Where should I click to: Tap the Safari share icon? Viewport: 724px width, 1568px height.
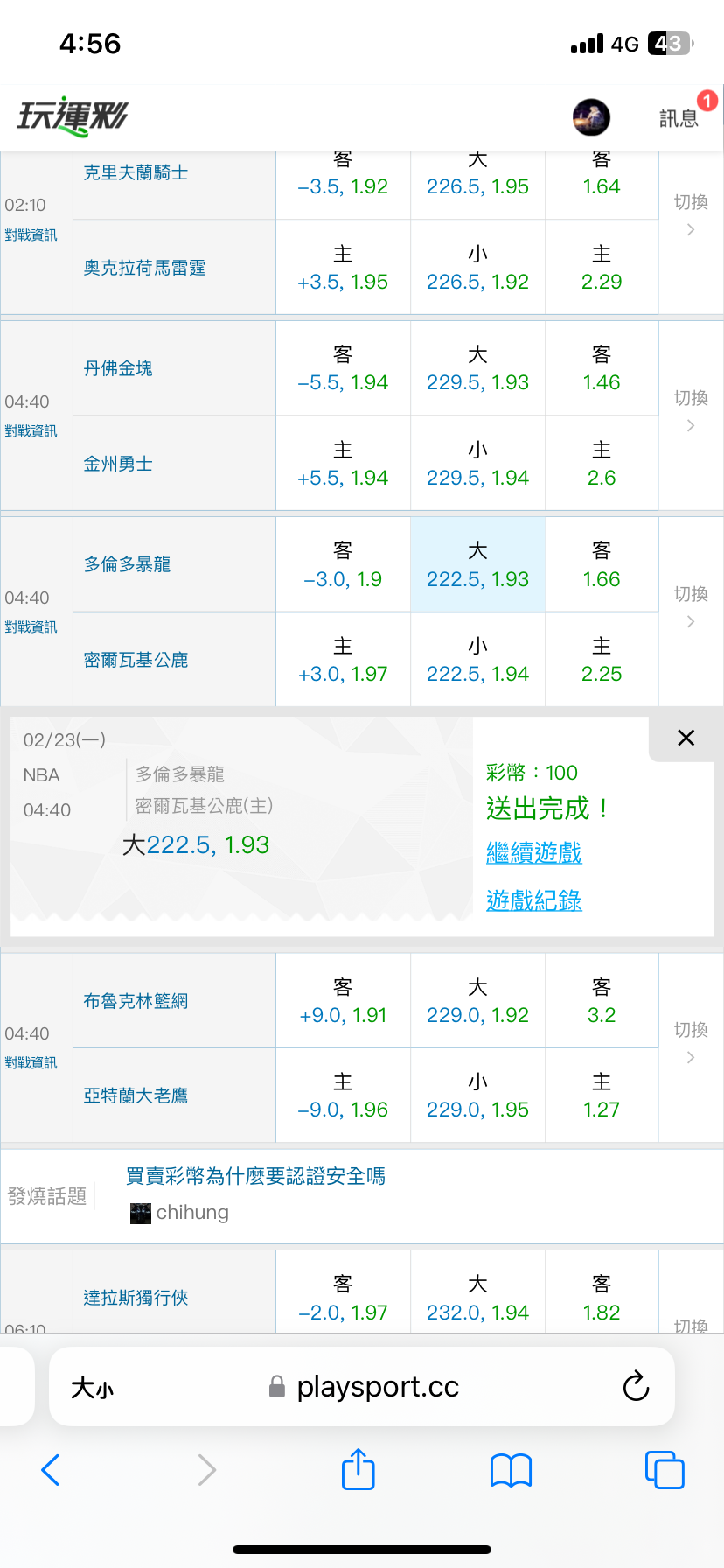358,1469
